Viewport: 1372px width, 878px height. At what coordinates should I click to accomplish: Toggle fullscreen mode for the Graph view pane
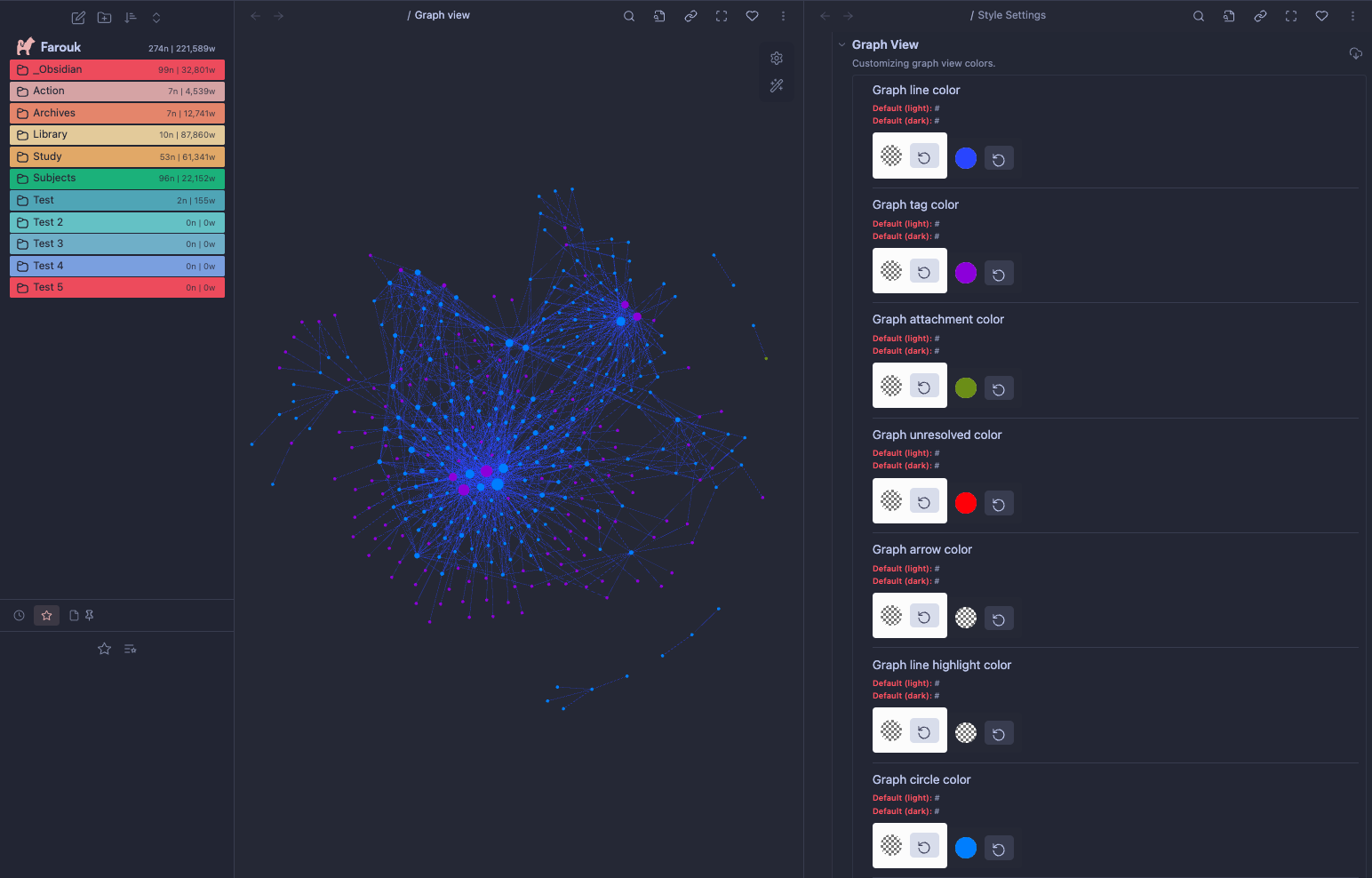click(722, 15)
